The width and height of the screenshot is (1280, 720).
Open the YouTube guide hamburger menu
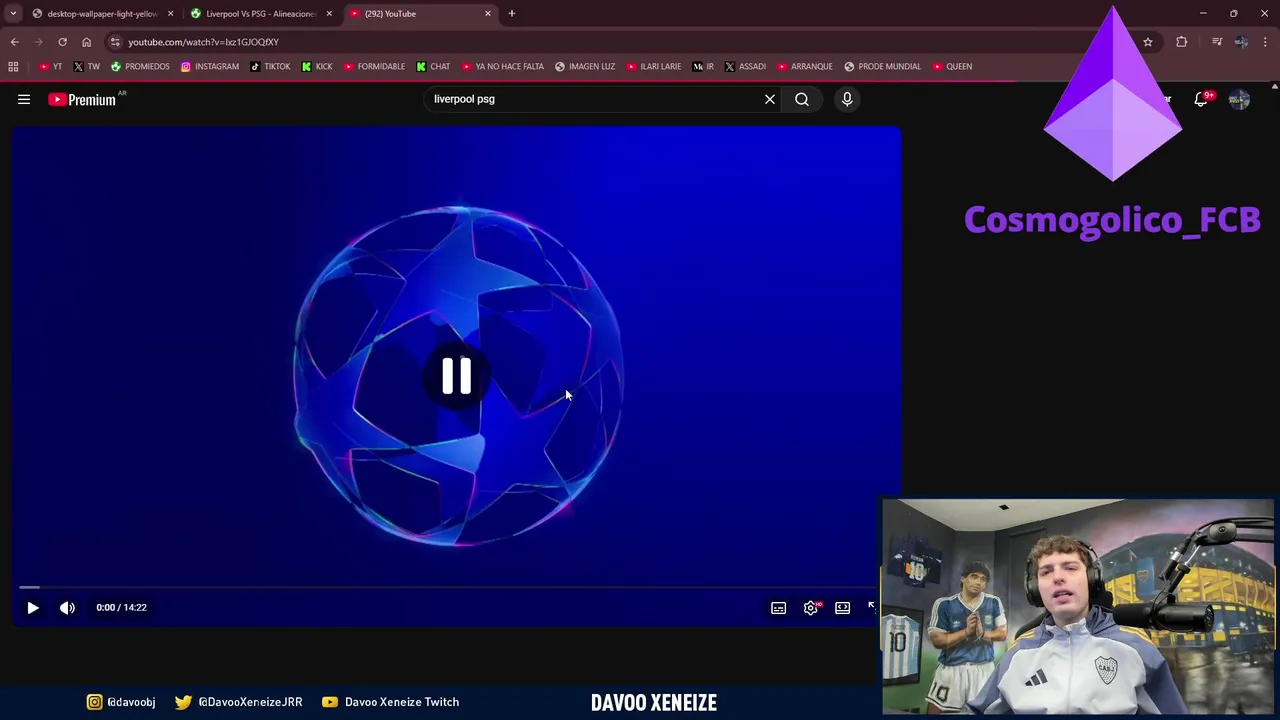pyautogui.click(x=24, y=99)
